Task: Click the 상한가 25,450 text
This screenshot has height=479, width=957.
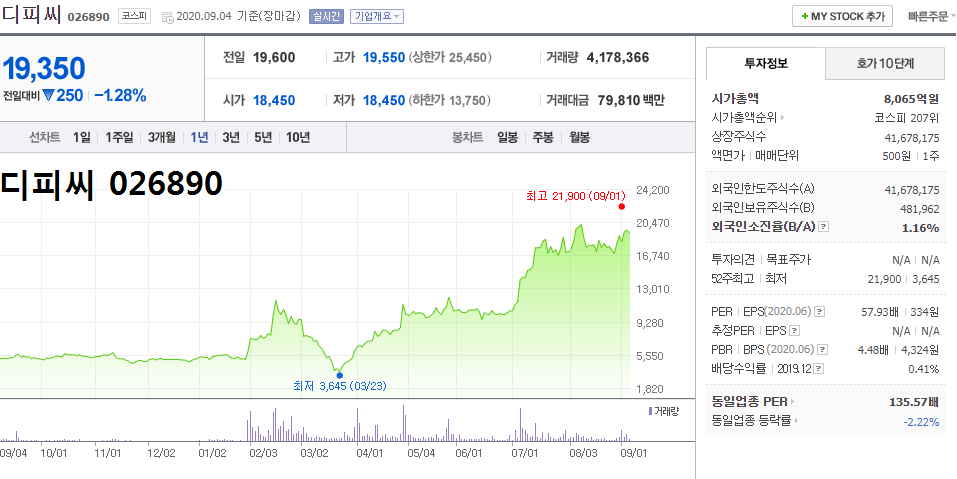Action: click(450, 58)
